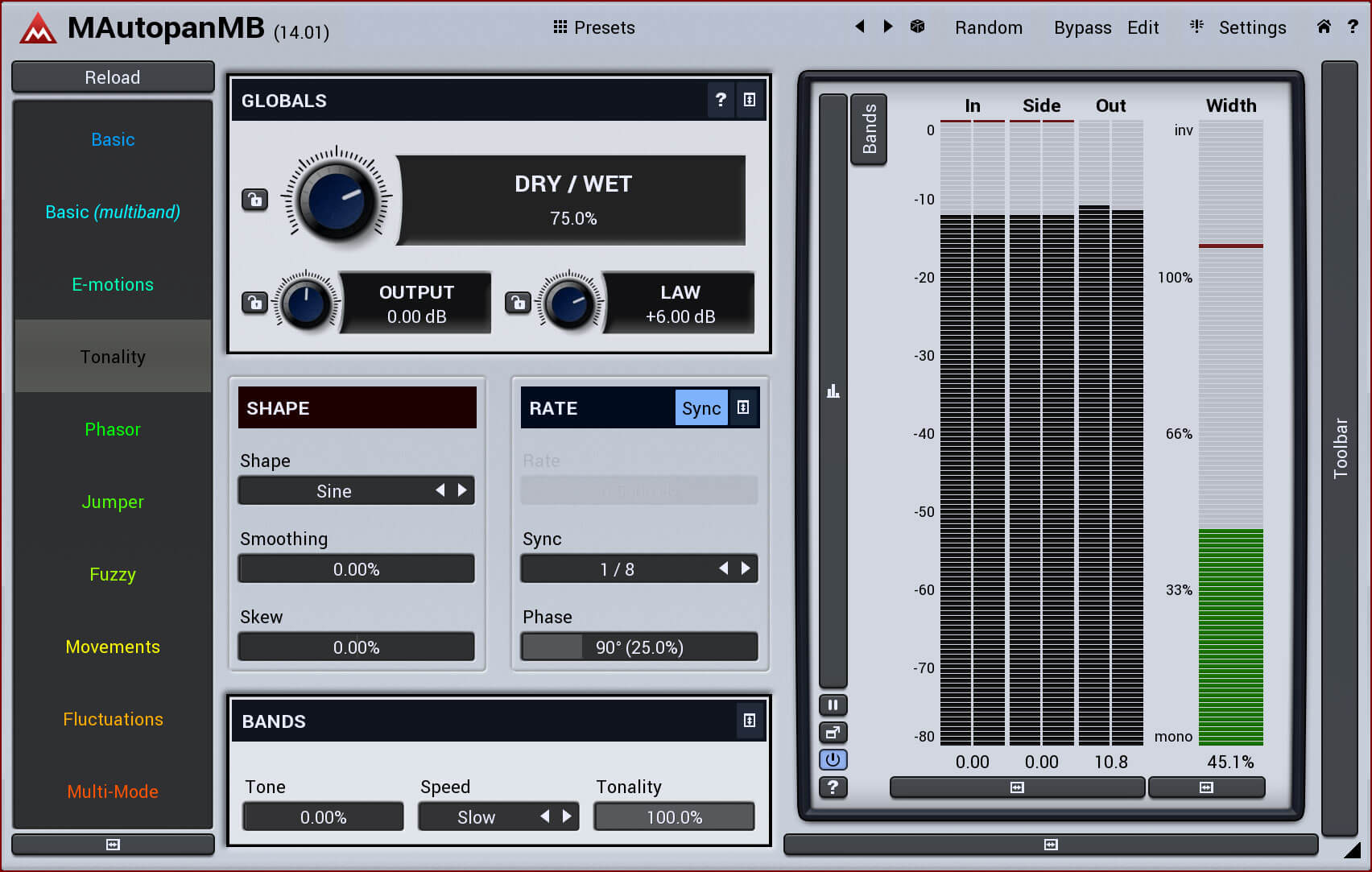Click the randomize dice icon
The height and width of the screenshot is (872, 1372).
tap(917, 27)
